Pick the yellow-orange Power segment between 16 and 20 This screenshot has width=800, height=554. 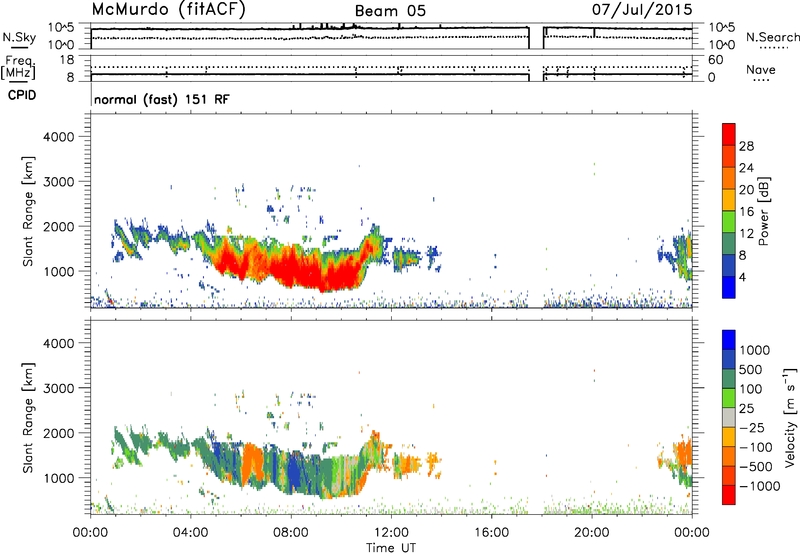[729, 199]
